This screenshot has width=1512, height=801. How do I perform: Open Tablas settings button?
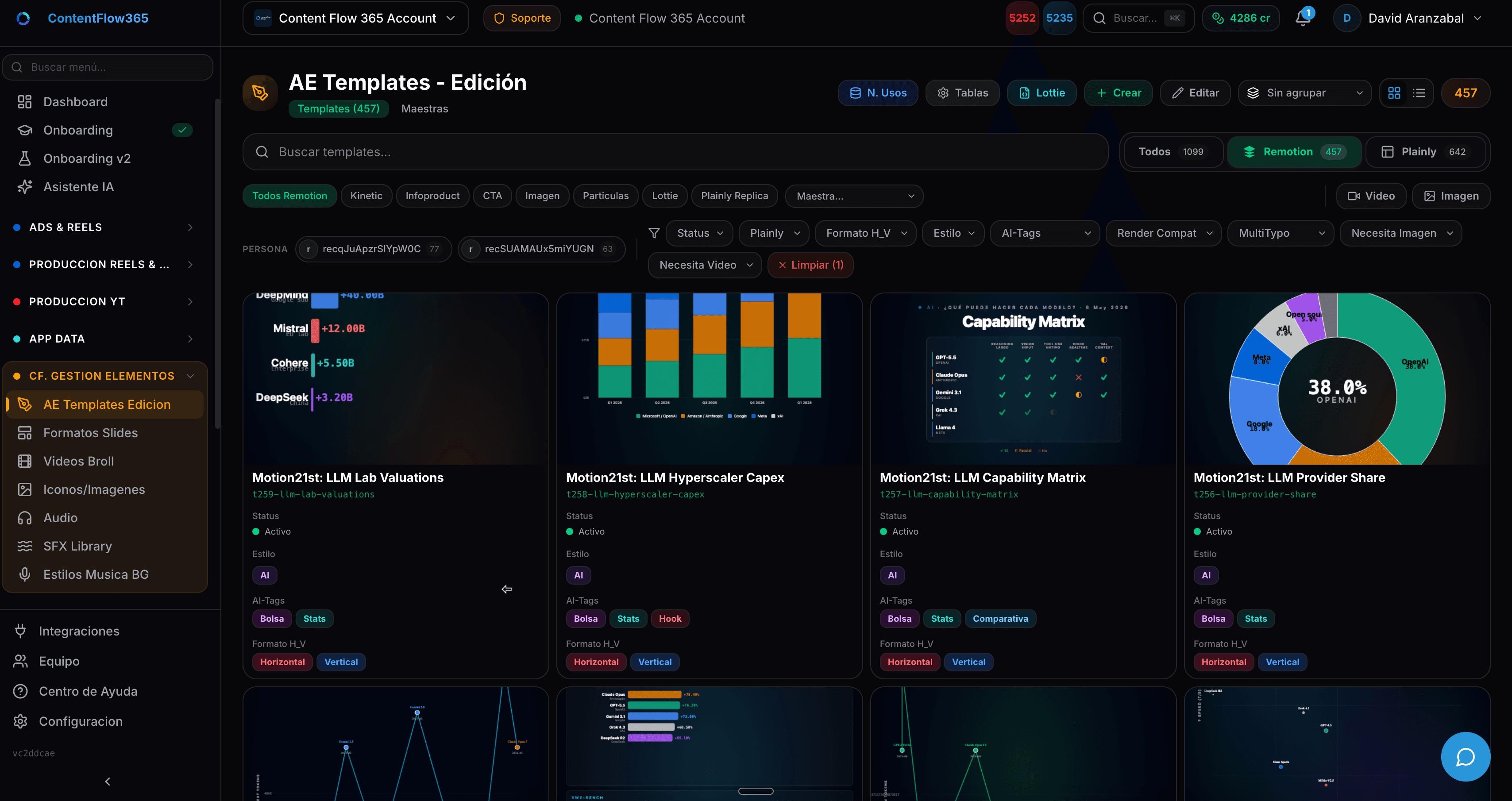coord(963,93)
